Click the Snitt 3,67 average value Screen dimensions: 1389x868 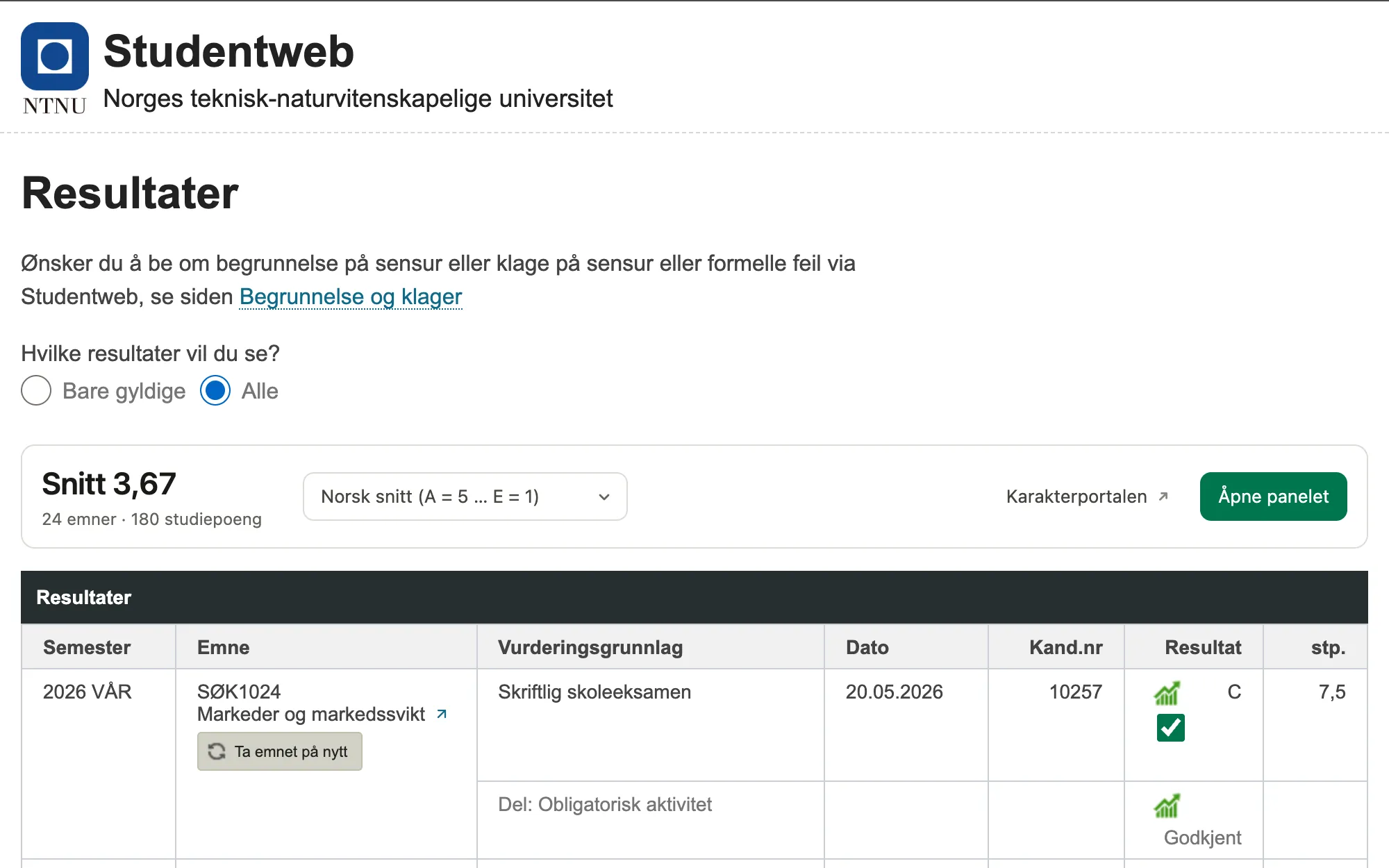(x=109, y=484)
